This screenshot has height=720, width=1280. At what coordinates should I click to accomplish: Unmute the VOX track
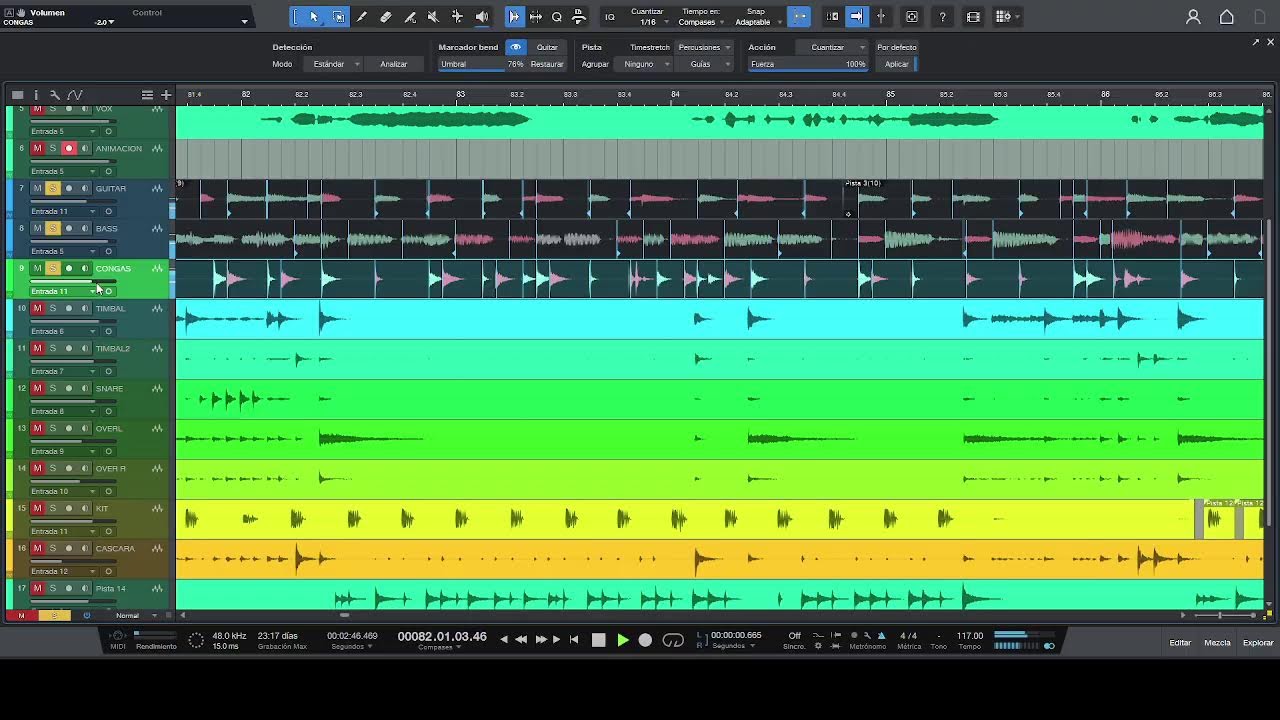click(37, 108)
